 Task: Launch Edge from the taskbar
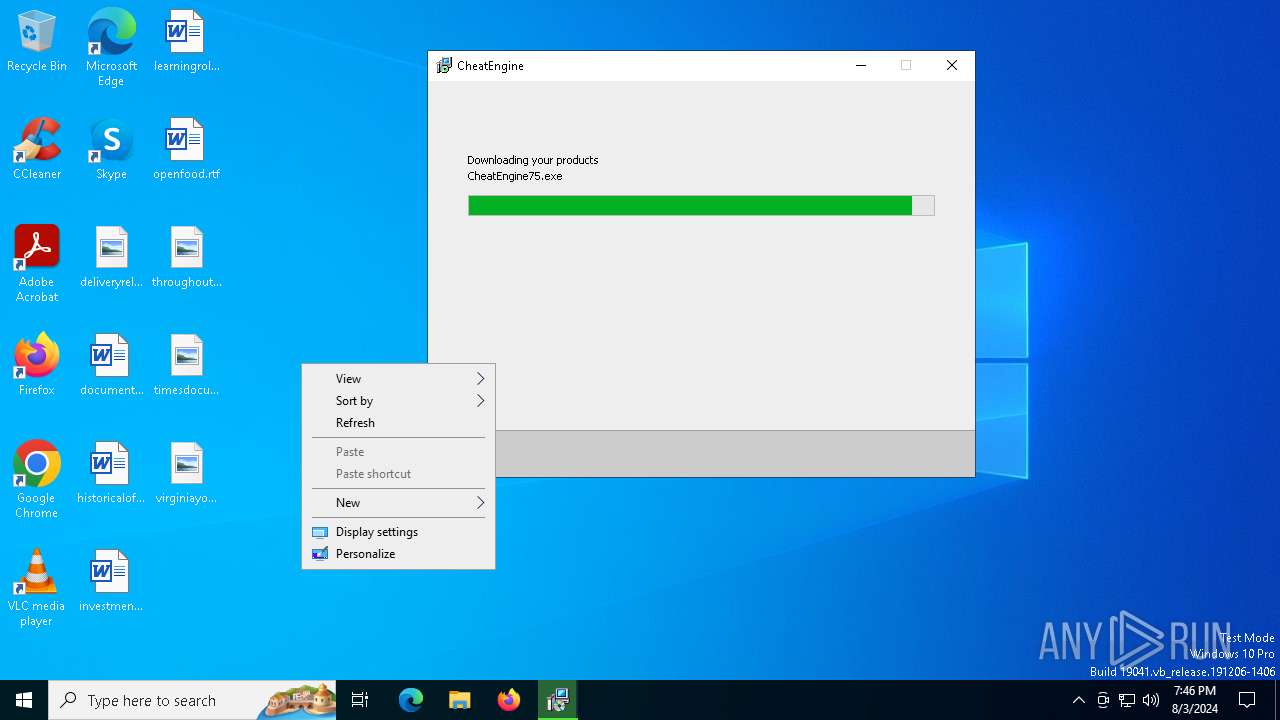[411, 700]
